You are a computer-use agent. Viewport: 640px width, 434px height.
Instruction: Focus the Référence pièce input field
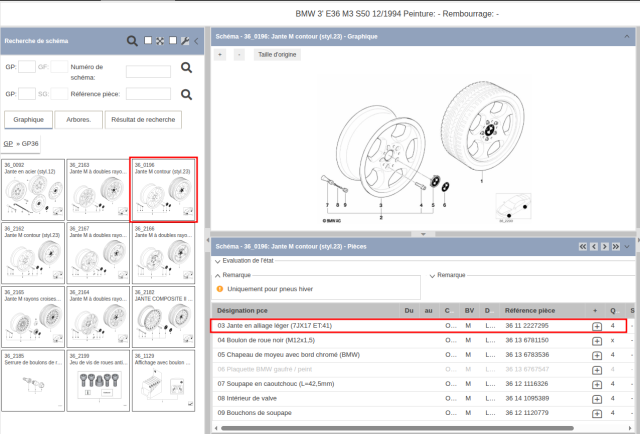click(x=149, y=93)
